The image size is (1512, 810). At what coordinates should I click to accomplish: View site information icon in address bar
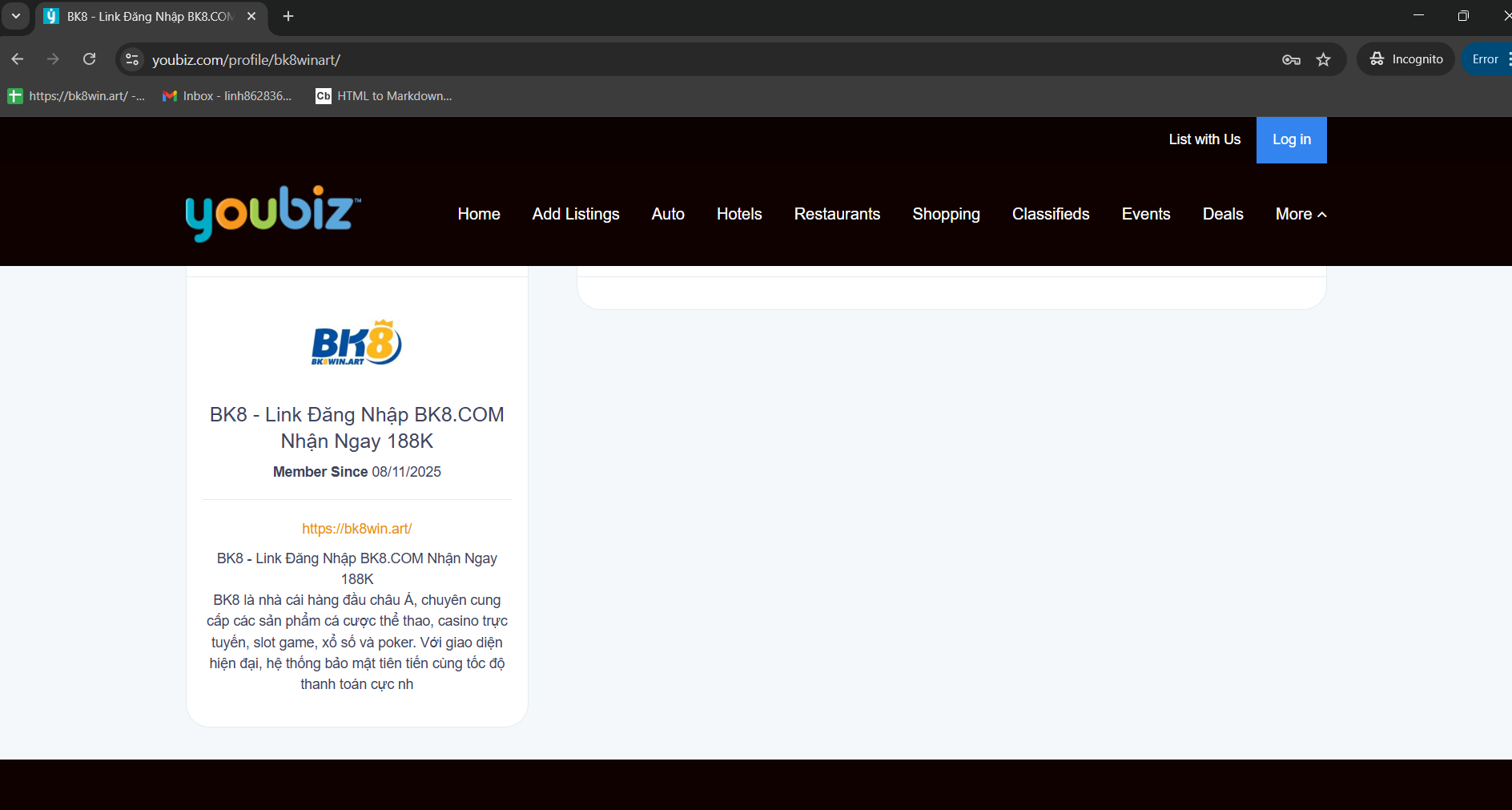coord(133,59)
